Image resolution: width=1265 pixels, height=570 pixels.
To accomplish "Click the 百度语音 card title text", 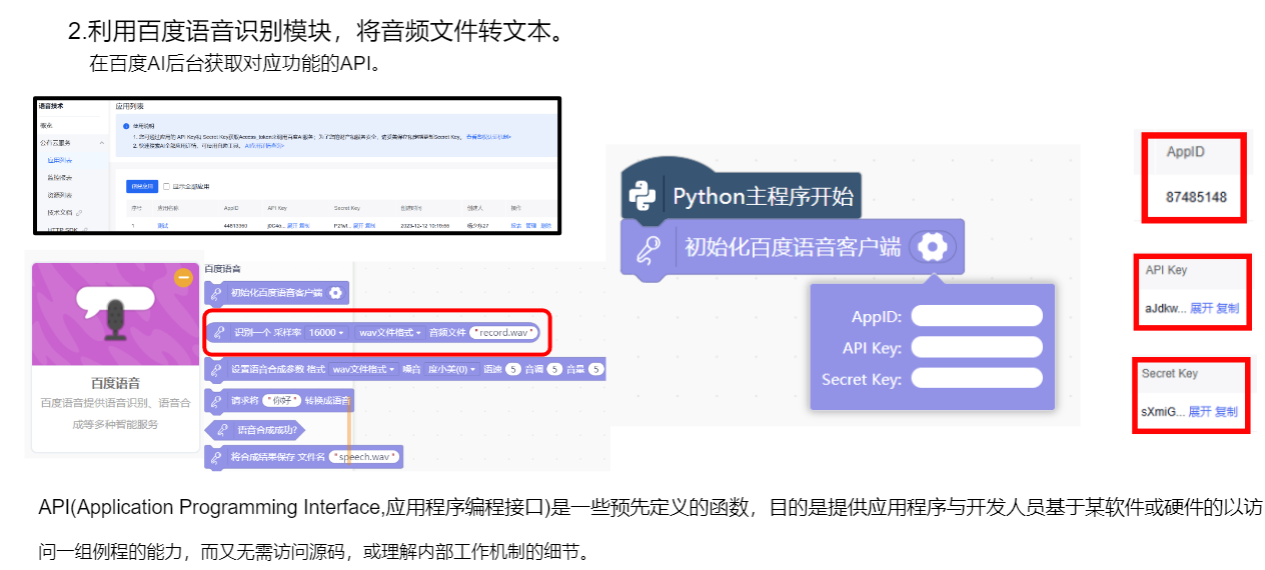I will tap(115, 383).
